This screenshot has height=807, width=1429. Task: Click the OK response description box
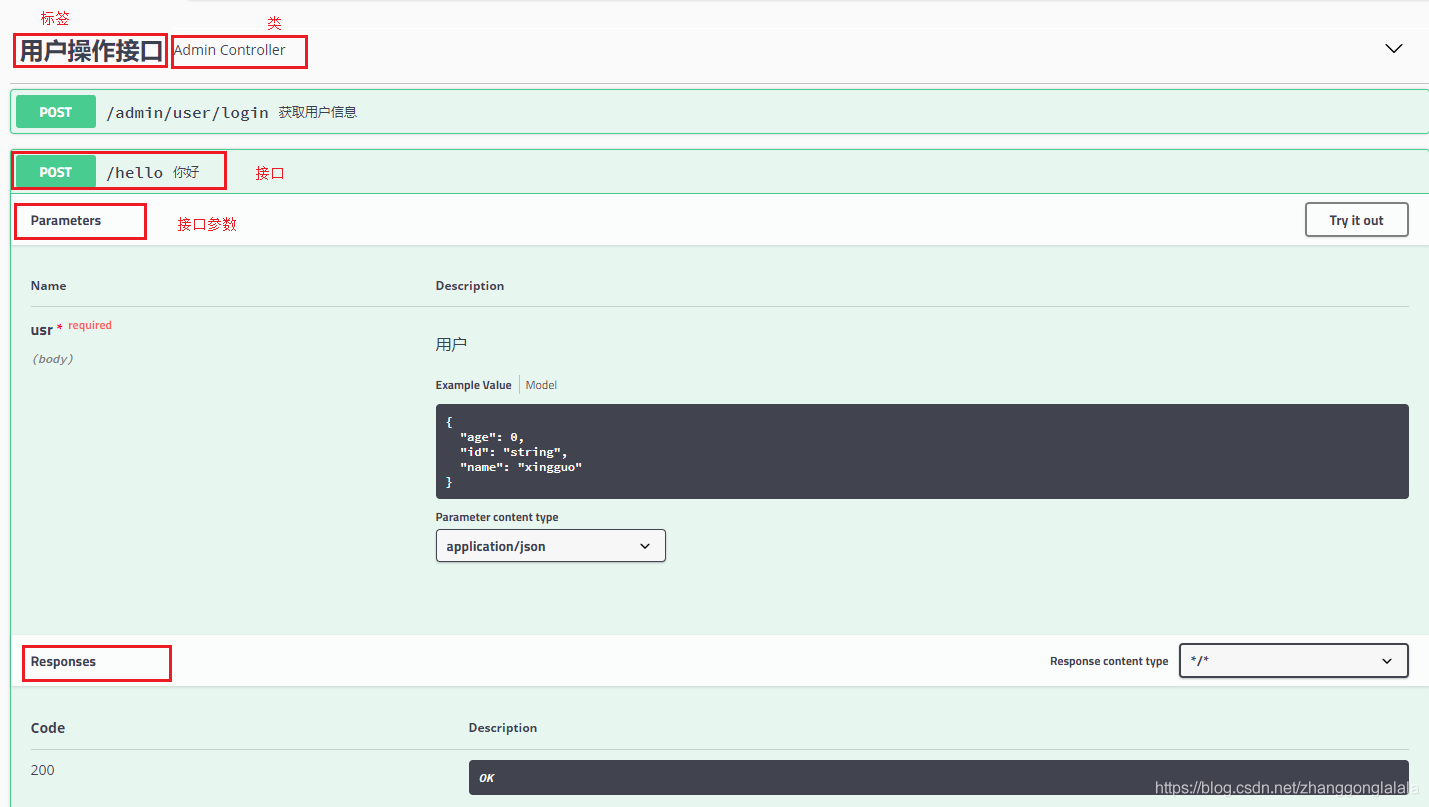938,778
